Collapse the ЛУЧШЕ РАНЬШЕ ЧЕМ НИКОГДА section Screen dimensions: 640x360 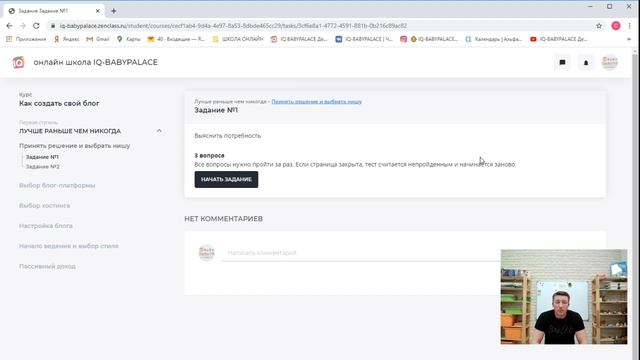(x=159, y=131)
